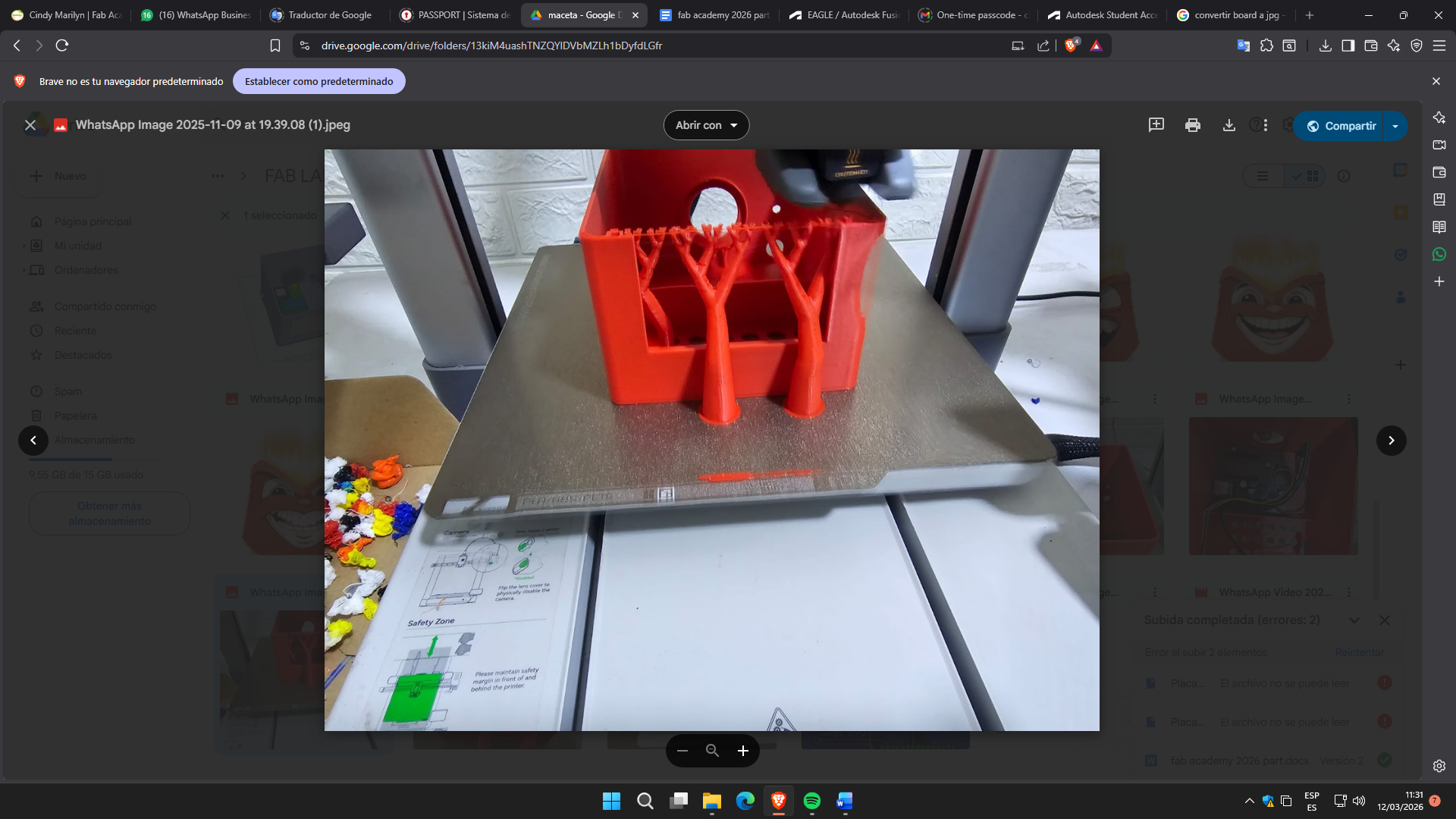Close the image preview with X
This screenshot has height=819, width=1456.
[x=30, y=125]
